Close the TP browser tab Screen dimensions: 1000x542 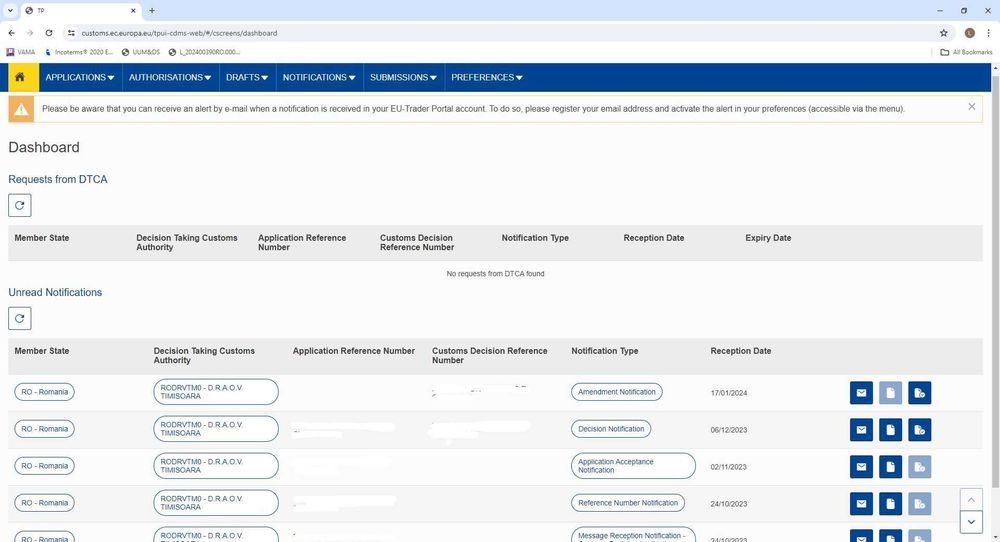tap(133, 11)
